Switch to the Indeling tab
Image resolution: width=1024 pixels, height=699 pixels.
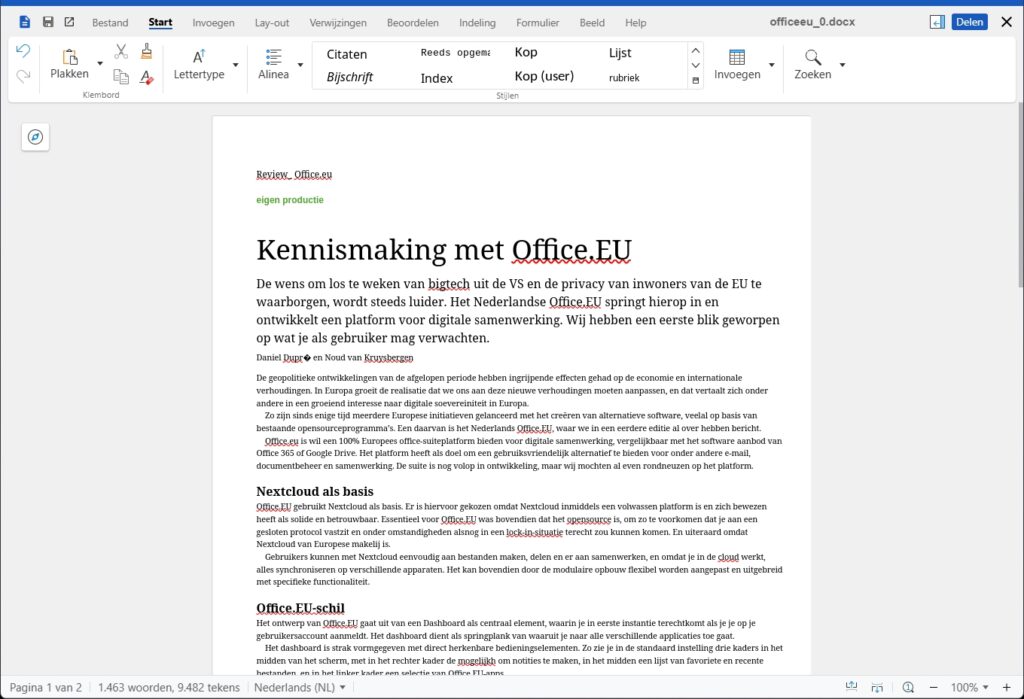[477, 23]
